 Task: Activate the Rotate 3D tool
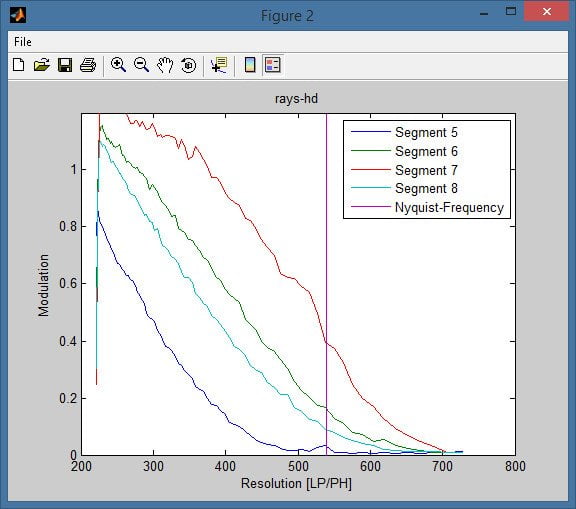(x=188, y=65)
